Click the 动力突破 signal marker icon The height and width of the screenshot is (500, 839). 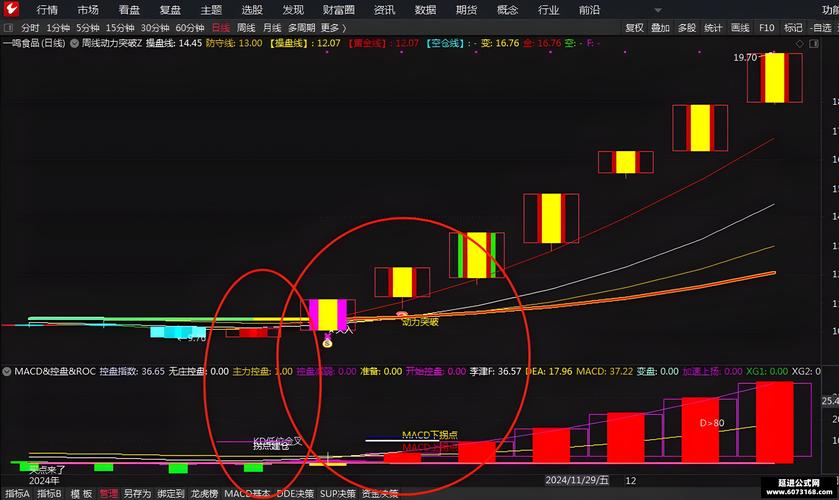pyautogui.click(x=402, y=314)
